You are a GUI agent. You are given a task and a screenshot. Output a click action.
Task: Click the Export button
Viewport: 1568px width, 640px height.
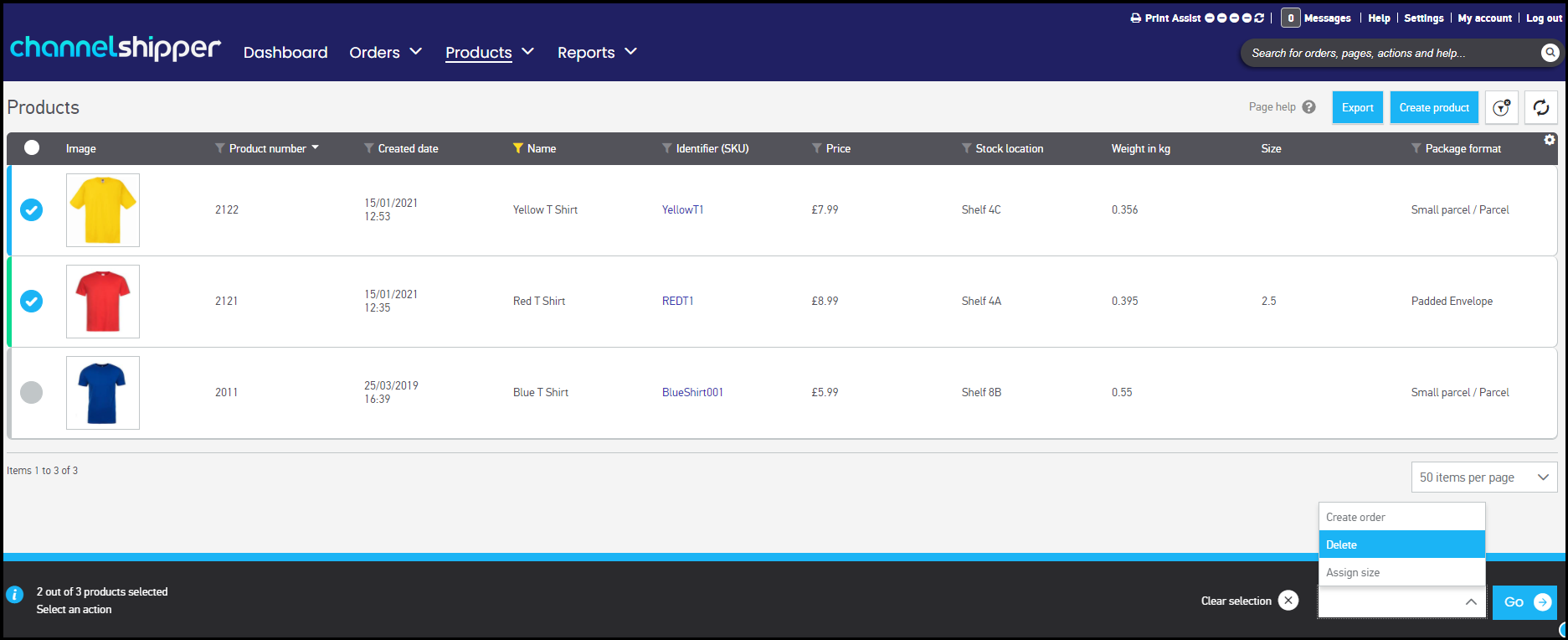coord(1357,107)
